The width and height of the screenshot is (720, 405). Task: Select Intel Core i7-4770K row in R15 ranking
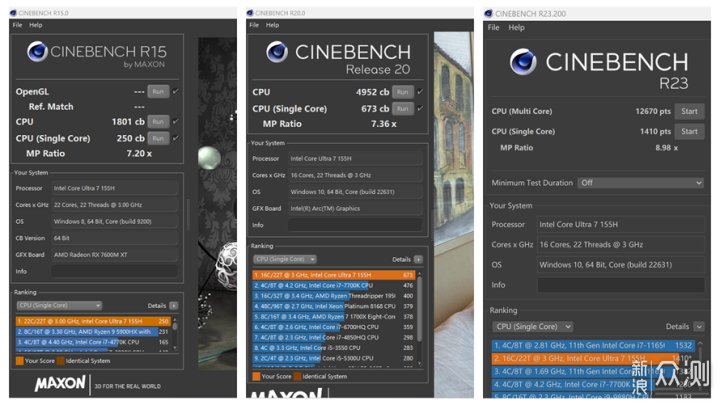pos(93,342)
